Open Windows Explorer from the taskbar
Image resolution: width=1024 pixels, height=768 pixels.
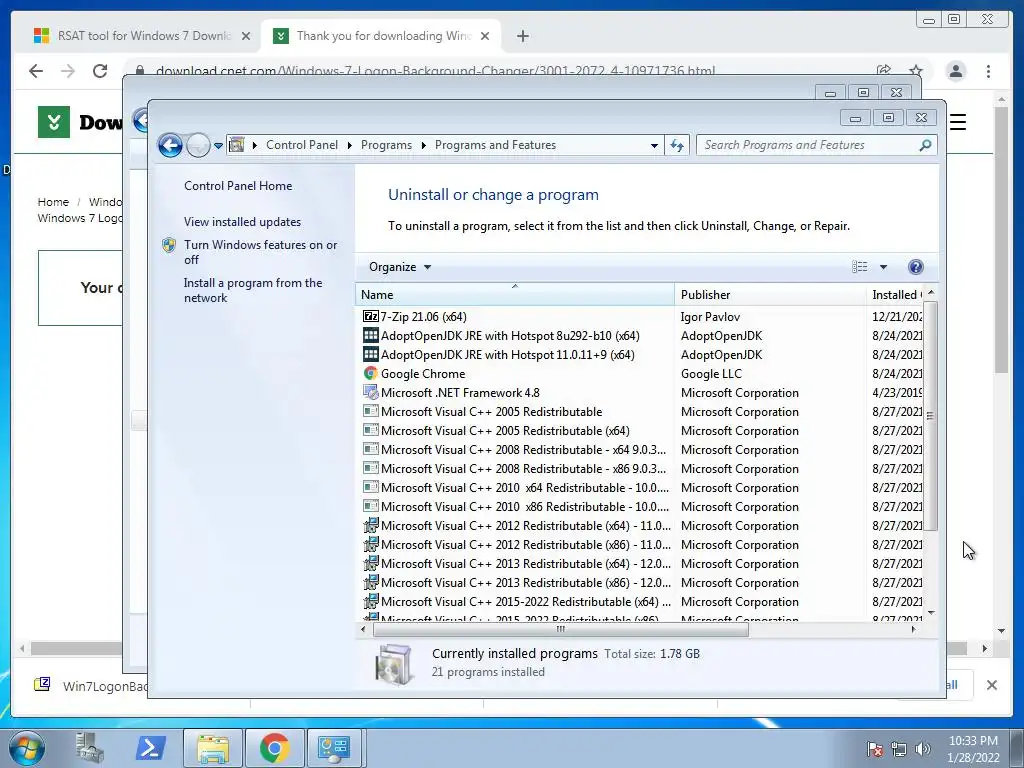click(213, 748)
